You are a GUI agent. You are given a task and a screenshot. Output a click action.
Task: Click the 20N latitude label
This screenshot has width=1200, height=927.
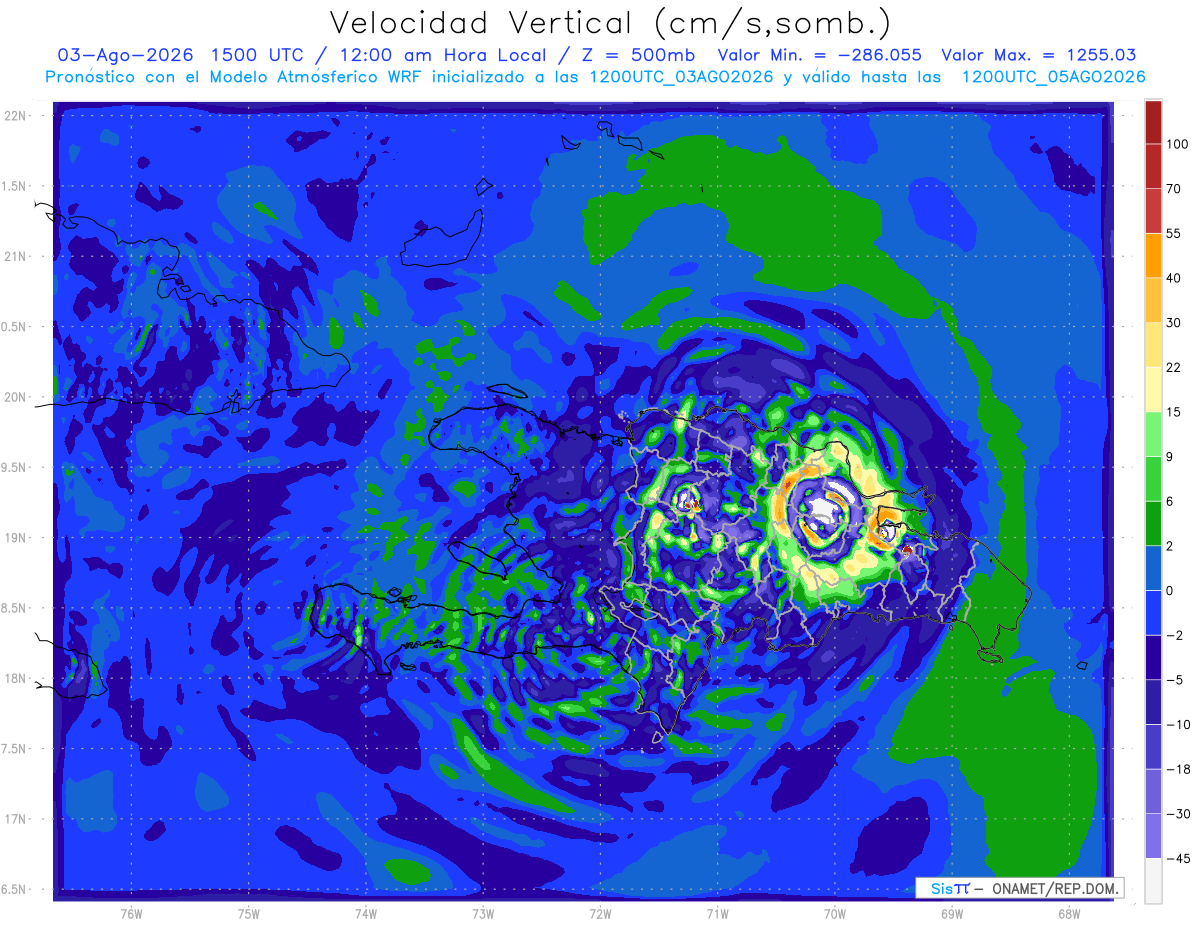16,397
